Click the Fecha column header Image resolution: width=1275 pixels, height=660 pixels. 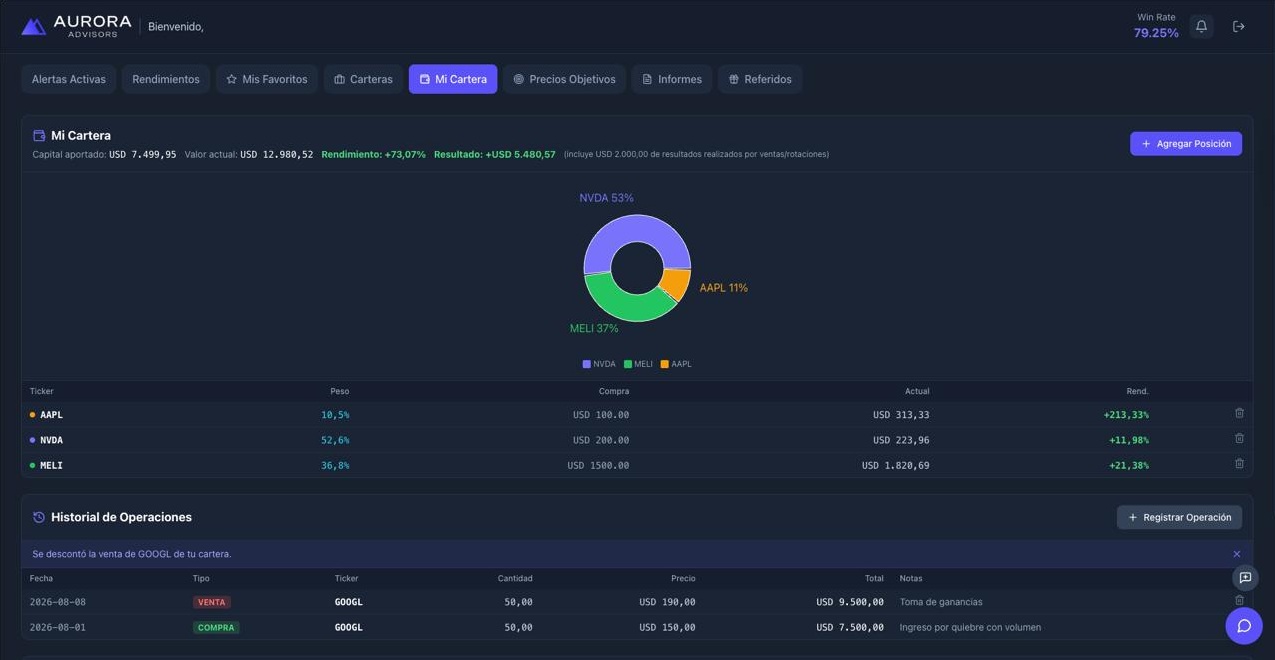pyautogui.click(x=41, y=578)
